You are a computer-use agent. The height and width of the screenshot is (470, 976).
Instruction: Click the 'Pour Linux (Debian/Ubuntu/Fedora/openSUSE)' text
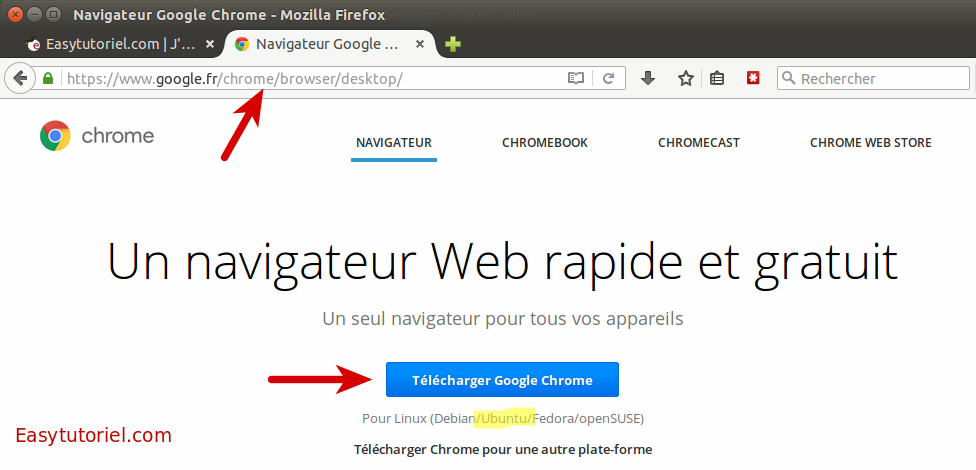point(503,418)
